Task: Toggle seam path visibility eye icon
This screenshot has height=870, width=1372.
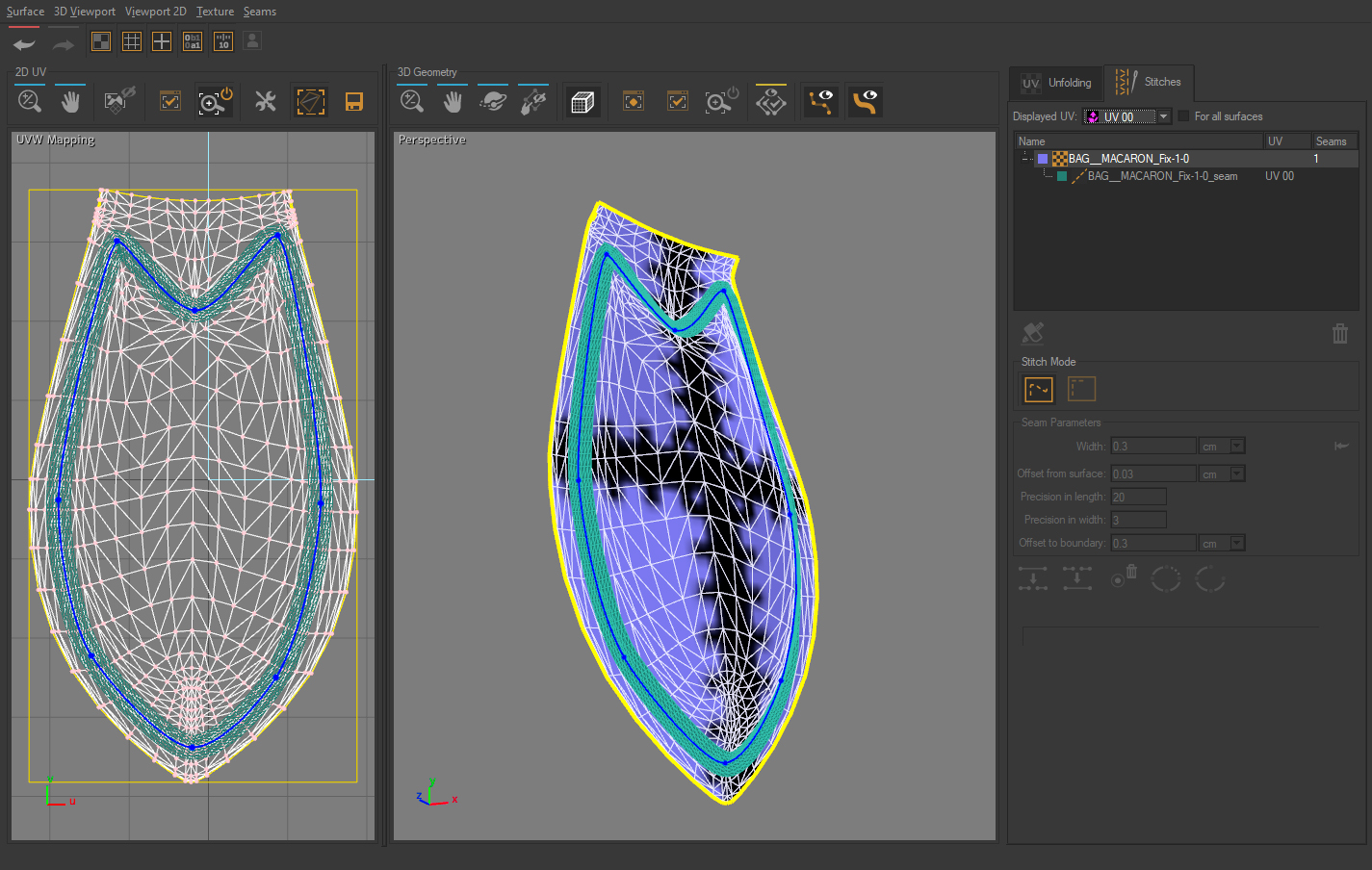Action: coord(820,102)
